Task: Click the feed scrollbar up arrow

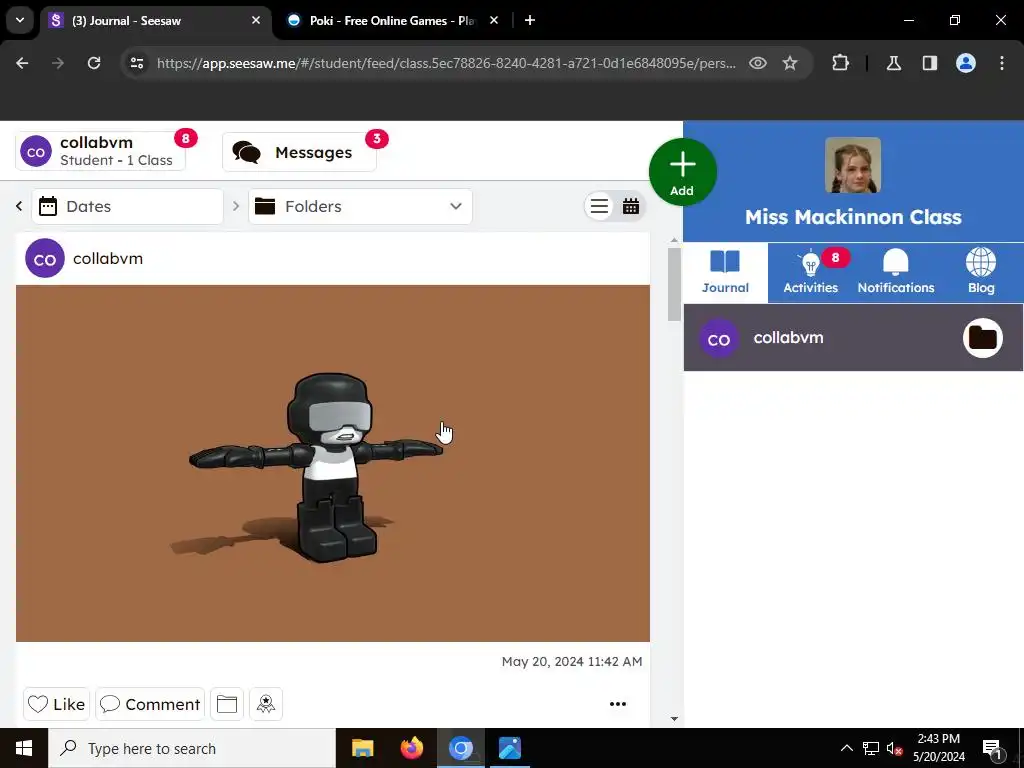Action: (675, 241)
